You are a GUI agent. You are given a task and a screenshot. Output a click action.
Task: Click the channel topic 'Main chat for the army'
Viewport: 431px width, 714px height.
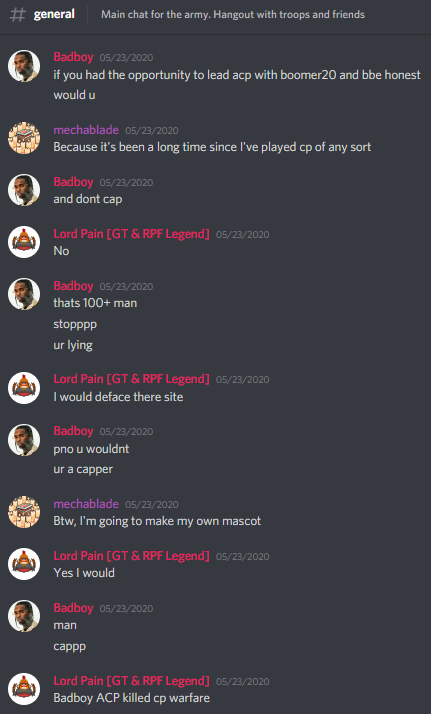click(x=233, y=15)
